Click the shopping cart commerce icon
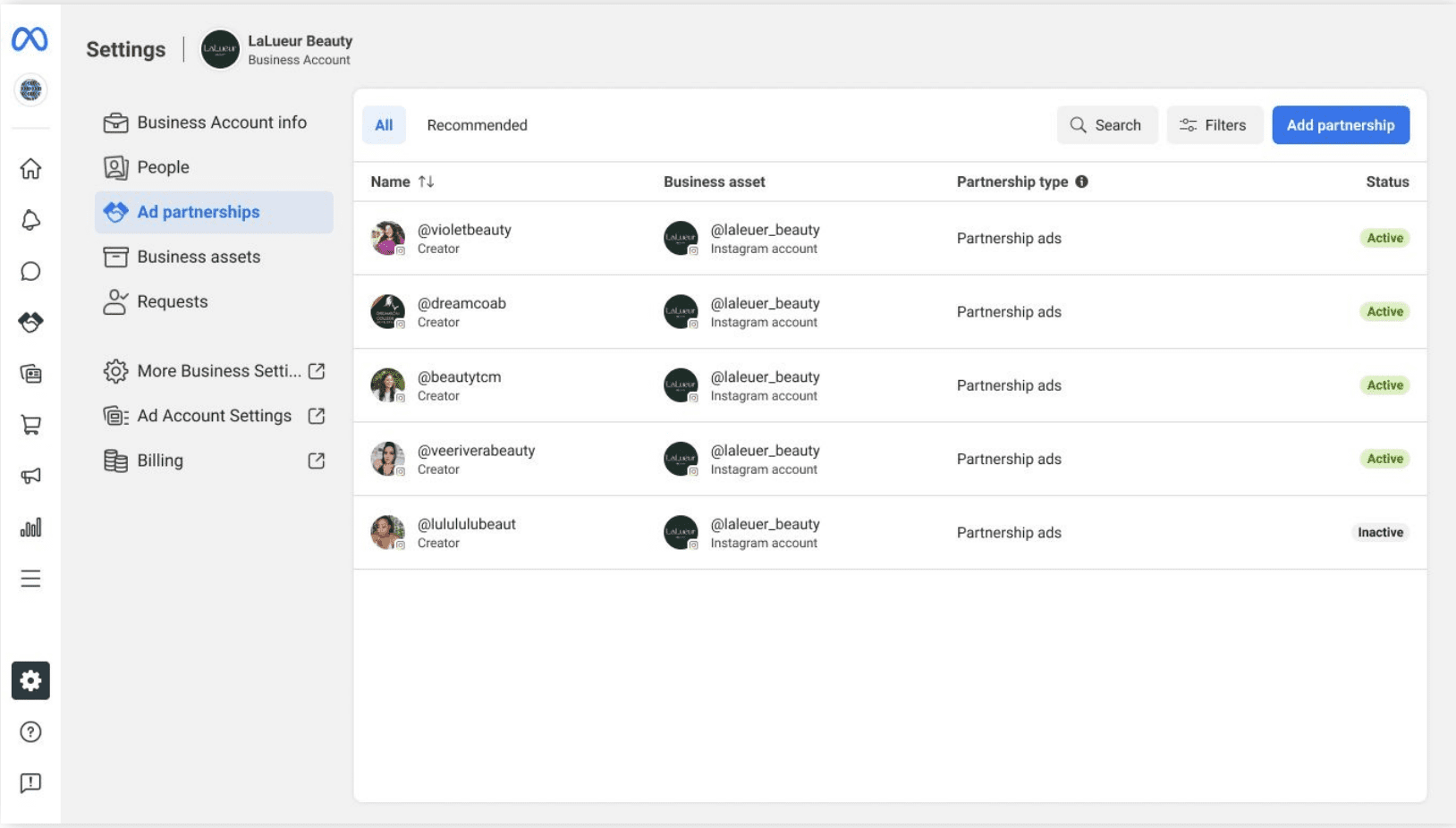 30,425
